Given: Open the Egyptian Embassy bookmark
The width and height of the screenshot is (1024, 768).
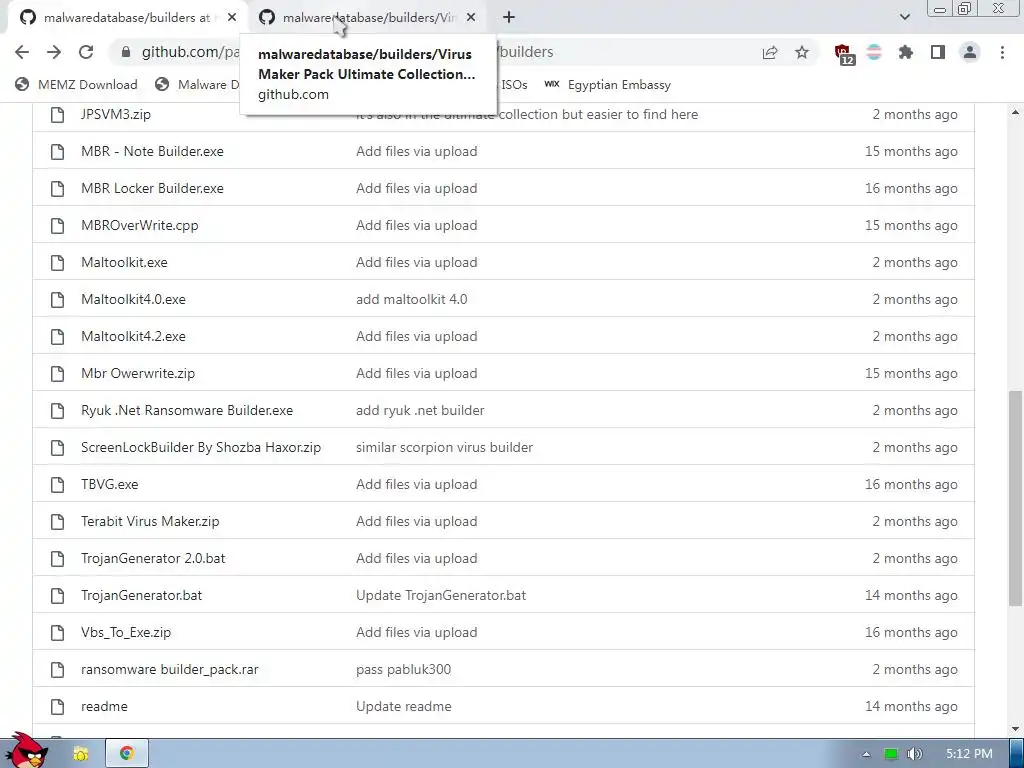Looking at the screenshot, I should [x=607, y=84].
